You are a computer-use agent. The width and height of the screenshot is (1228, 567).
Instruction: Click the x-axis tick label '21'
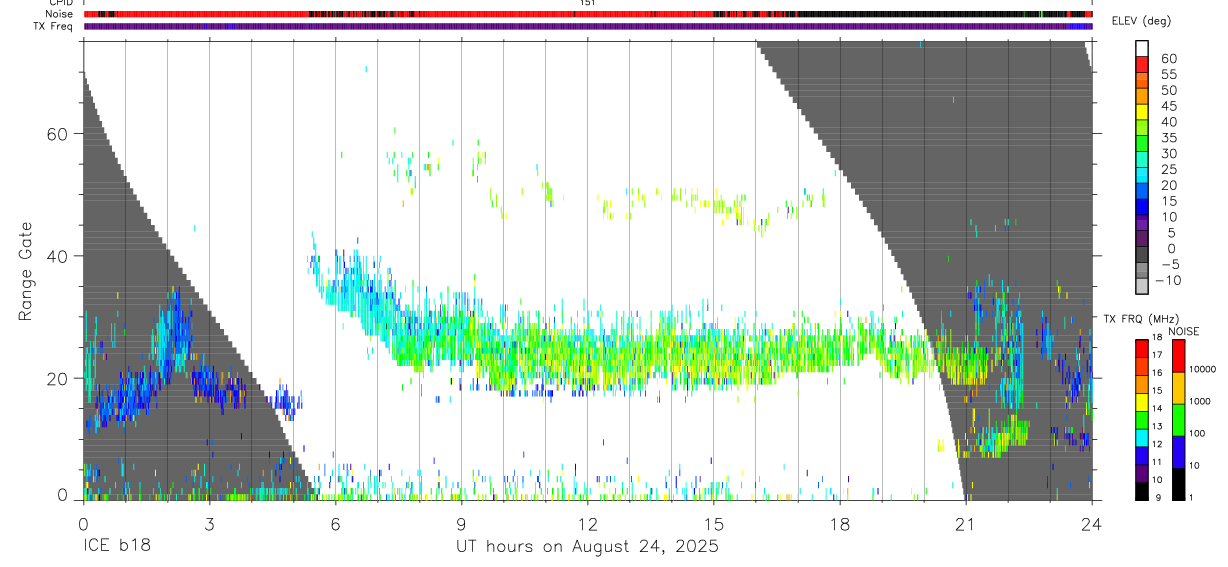[965, 524]
